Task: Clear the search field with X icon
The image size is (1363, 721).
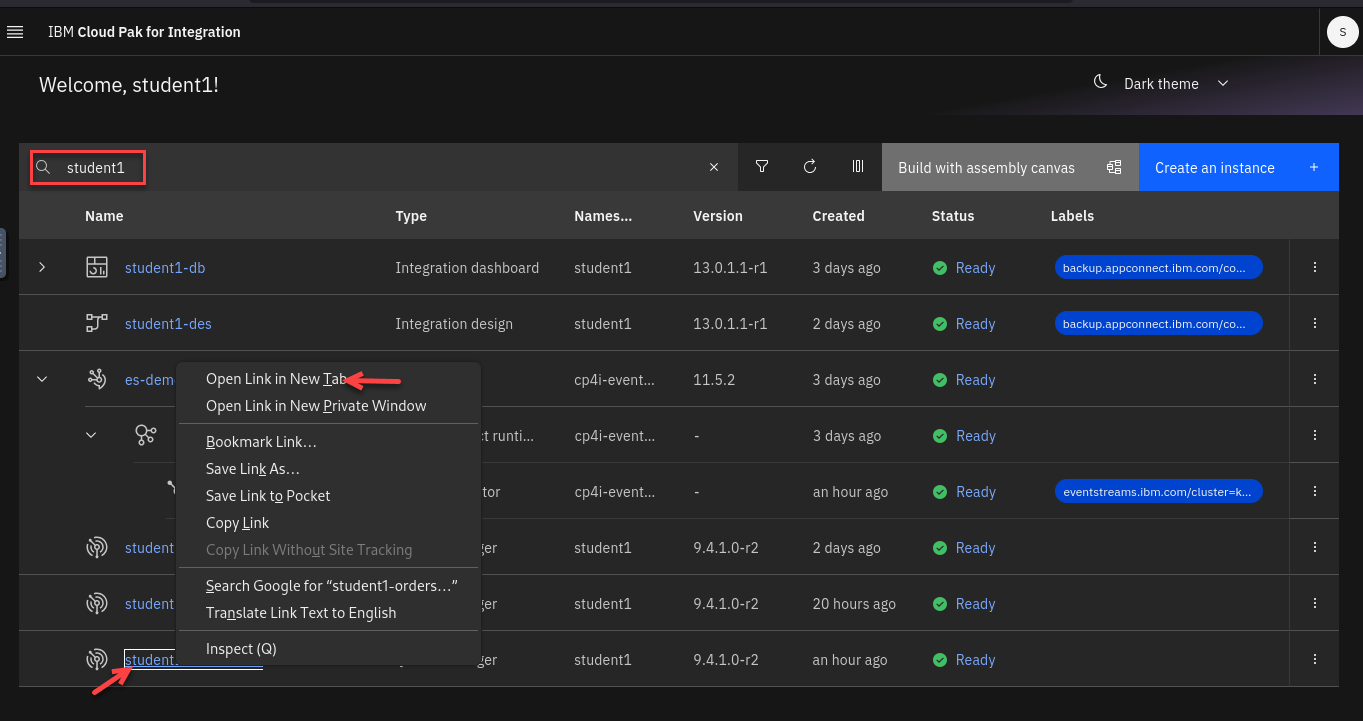Action: pyautogui.click(x=714, y=168)
